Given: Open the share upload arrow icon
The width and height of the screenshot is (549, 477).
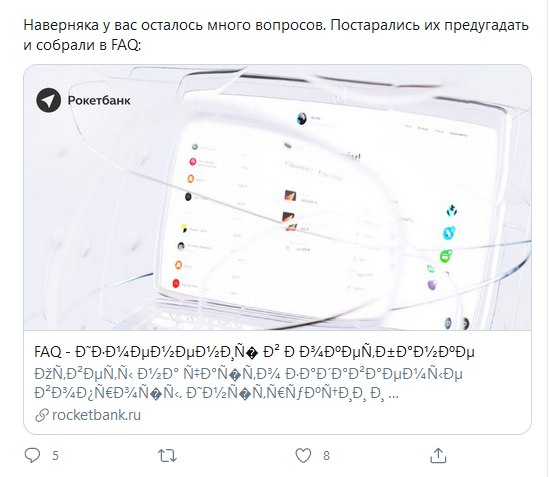Looking at the screenshot, I should (438, 455).
